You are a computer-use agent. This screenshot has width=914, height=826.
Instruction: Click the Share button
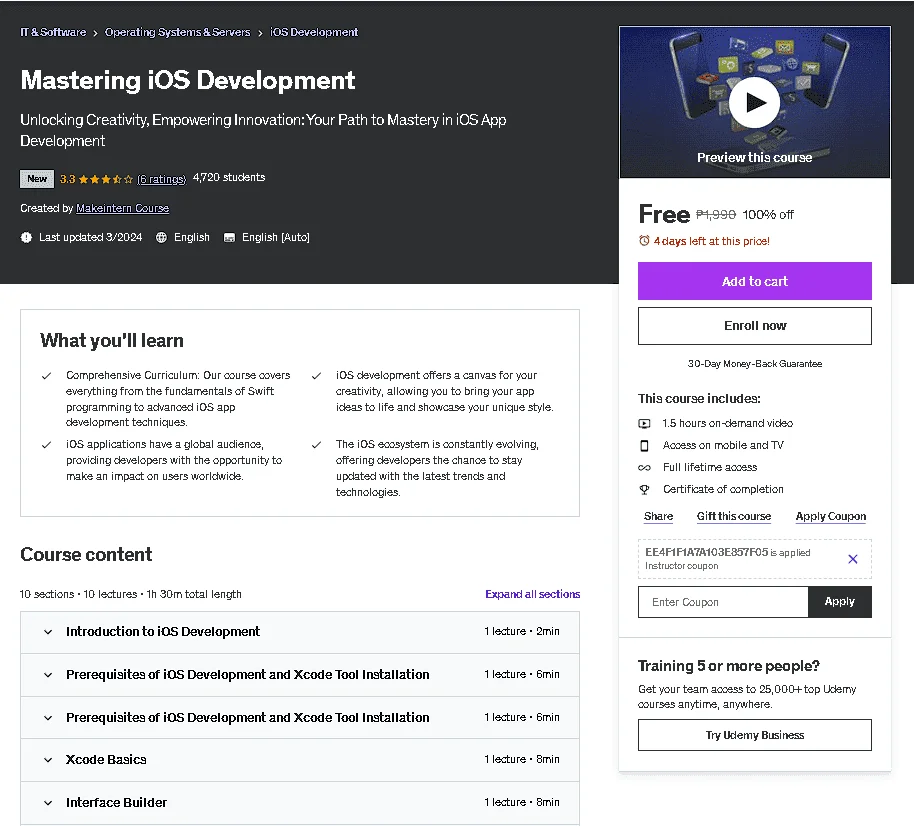click(658, 516)
